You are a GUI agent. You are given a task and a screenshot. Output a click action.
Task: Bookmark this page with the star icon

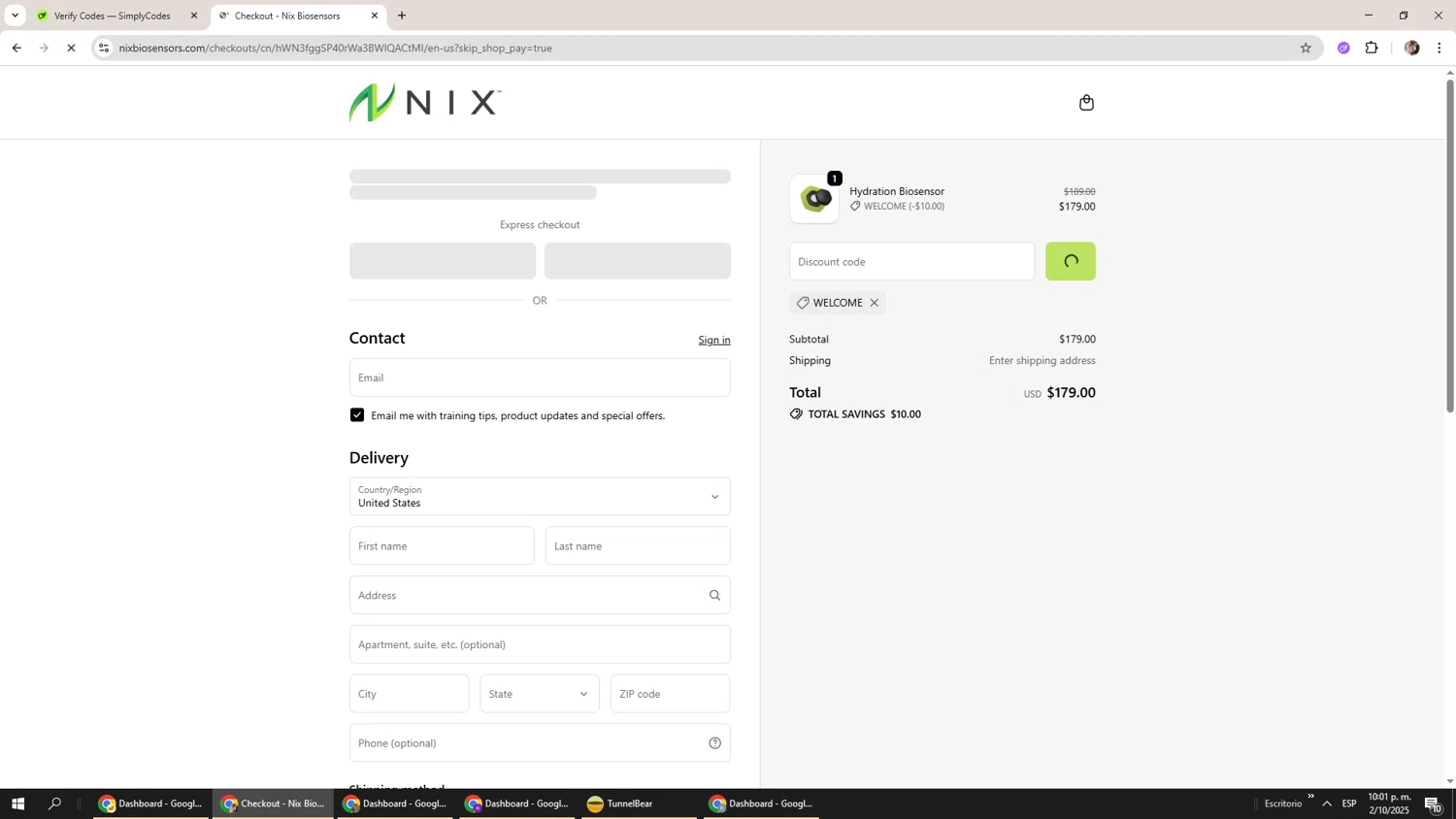coord(1306,48)
